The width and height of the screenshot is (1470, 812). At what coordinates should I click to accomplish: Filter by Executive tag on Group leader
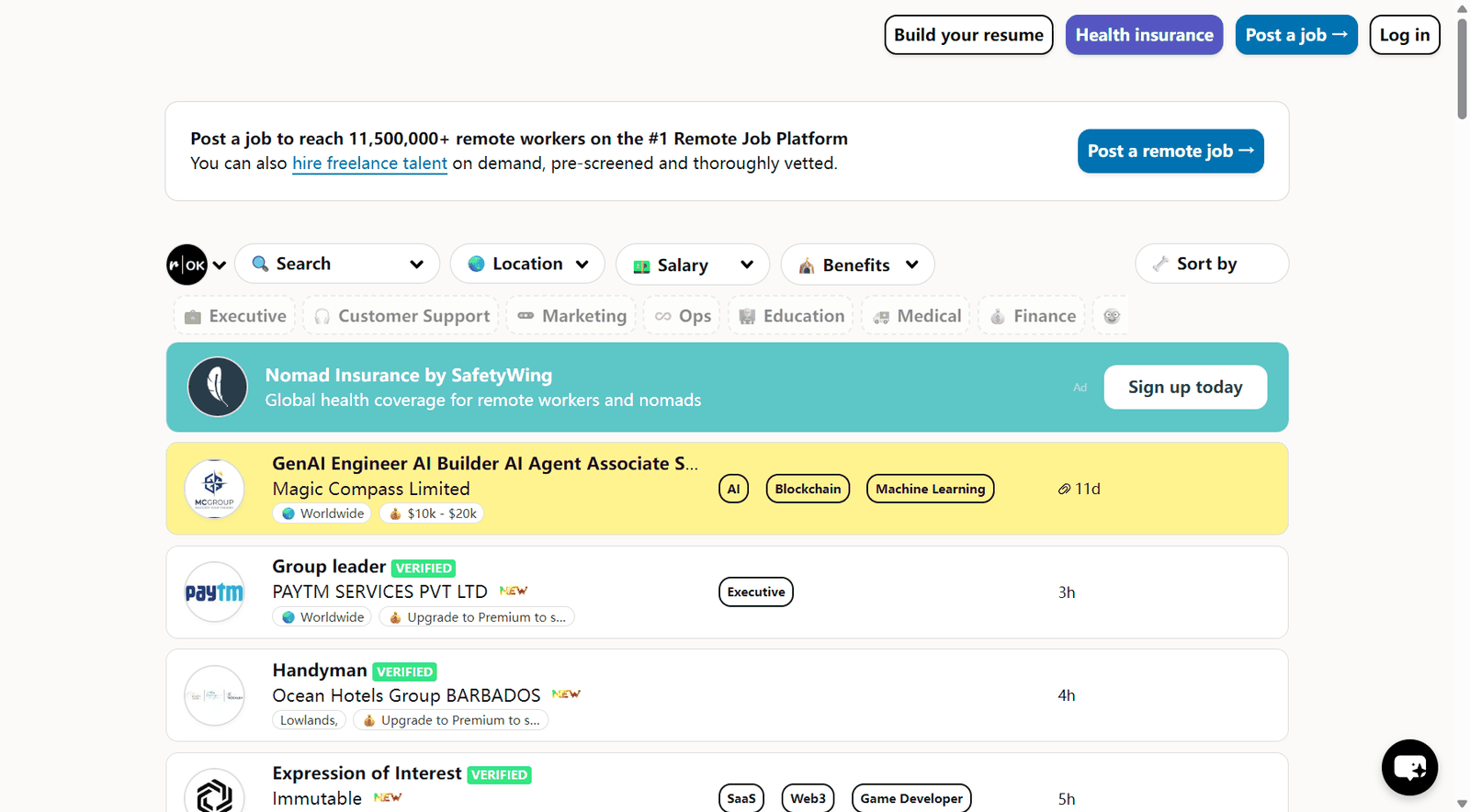(x=756, y=592)
